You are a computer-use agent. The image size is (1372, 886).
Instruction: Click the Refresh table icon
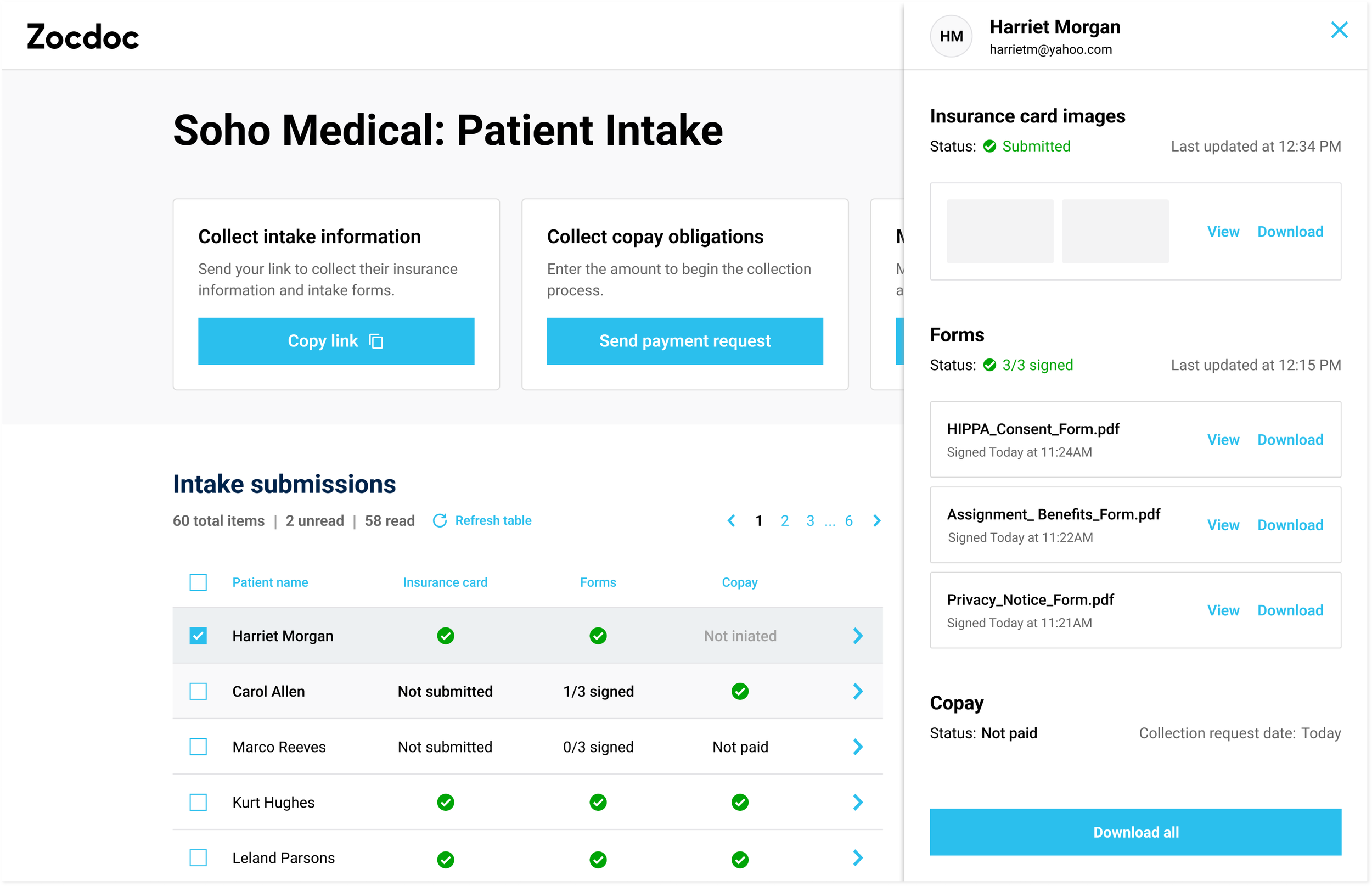tap(440, 520)
